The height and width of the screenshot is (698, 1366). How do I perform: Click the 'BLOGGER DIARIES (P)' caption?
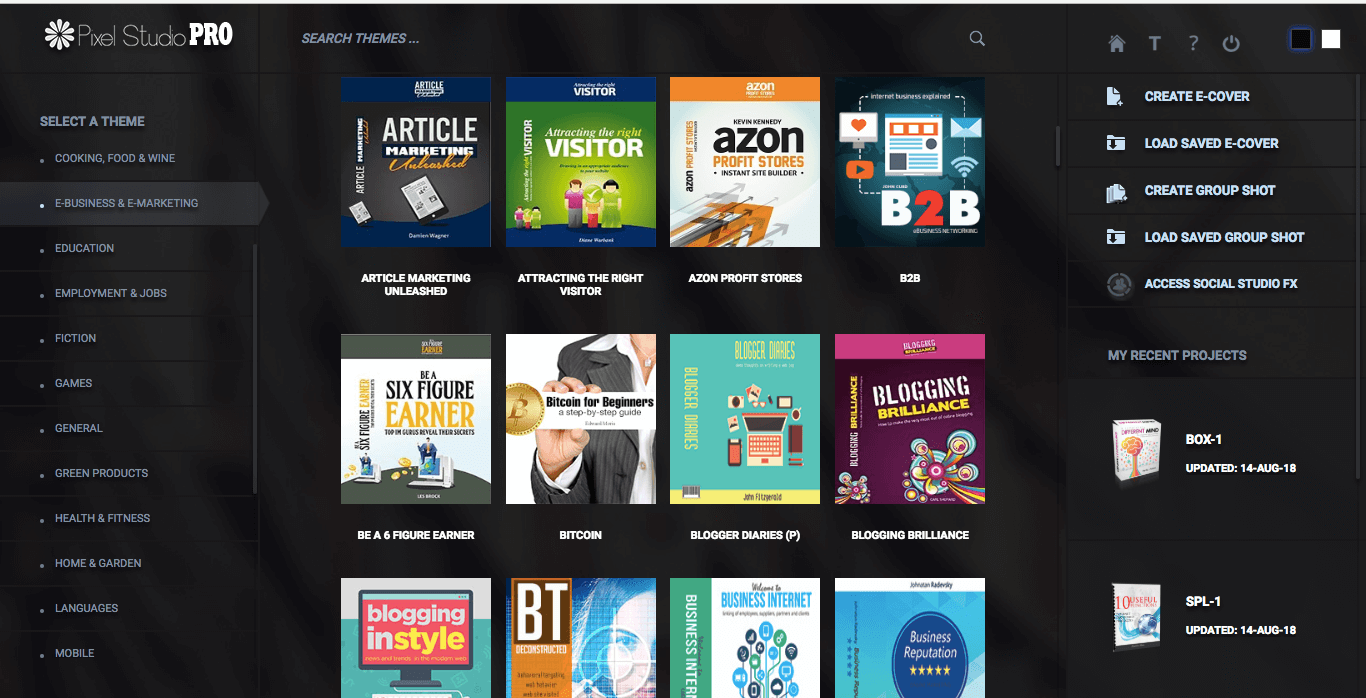[745, 535]
